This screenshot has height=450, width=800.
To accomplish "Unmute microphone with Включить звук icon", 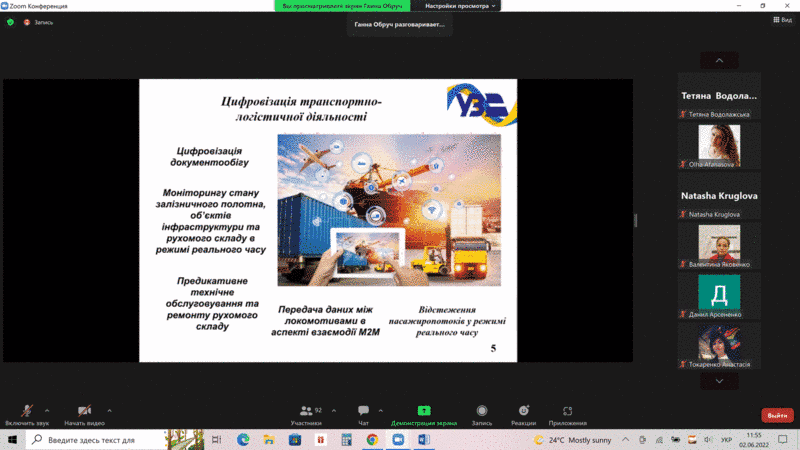I will tap(29, 411).
